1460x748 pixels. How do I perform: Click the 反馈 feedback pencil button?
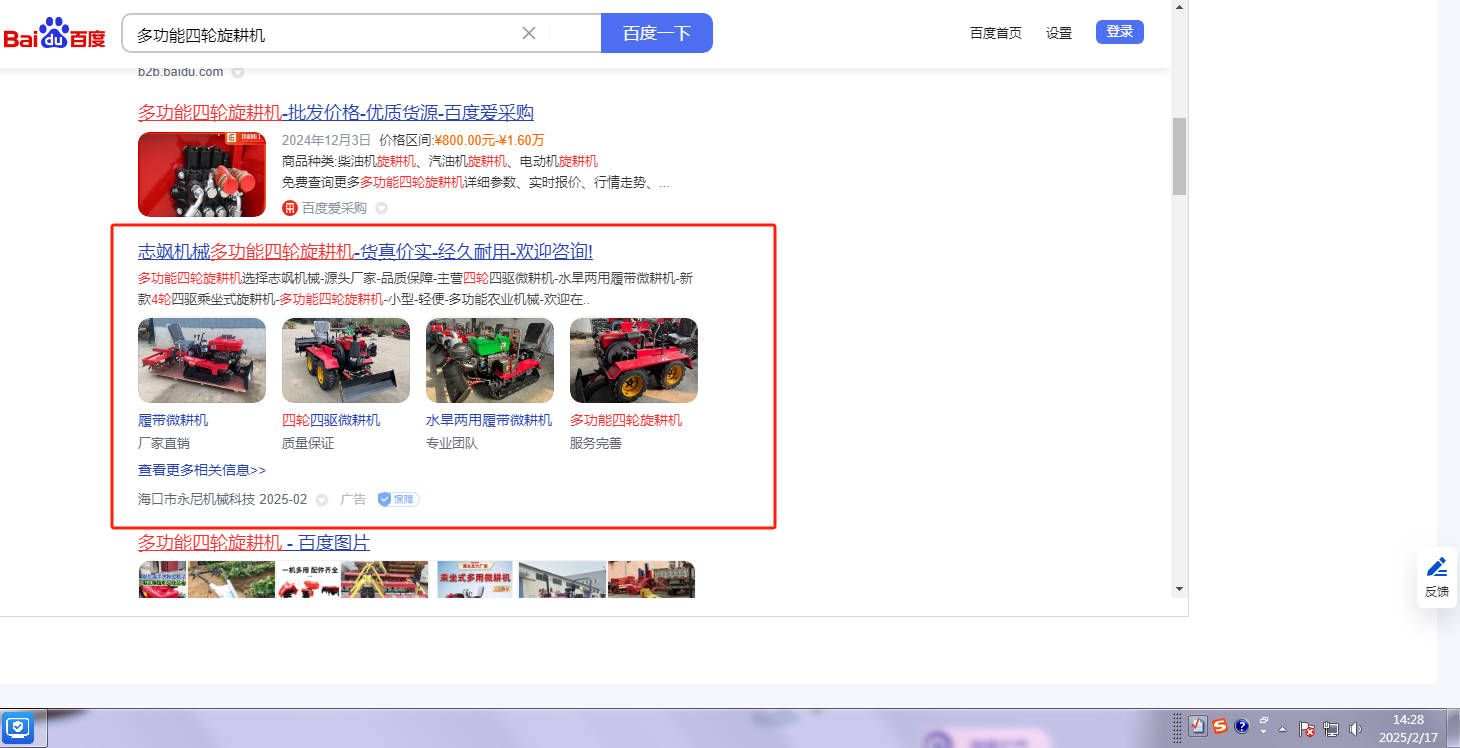pyautogui.click(x=1437, y=577)
